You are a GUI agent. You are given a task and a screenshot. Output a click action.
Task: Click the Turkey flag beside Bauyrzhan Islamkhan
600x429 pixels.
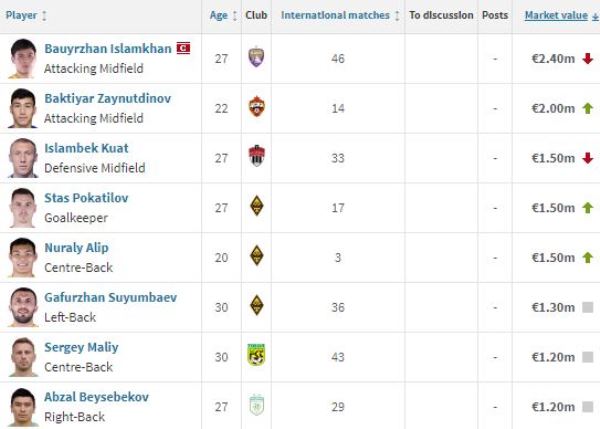tap(183, 48)
